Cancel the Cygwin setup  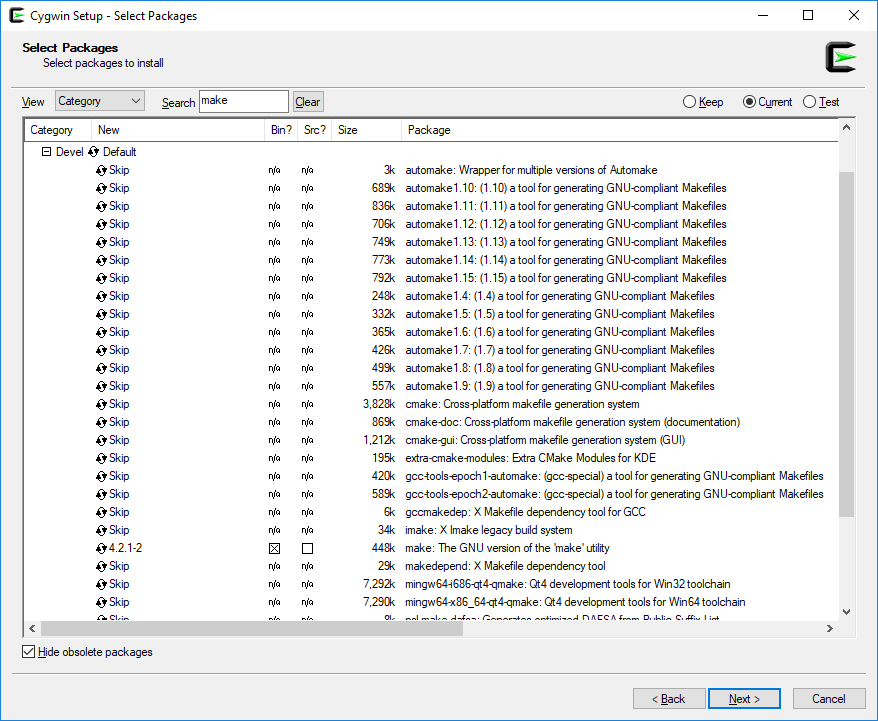tap(829, 699)
